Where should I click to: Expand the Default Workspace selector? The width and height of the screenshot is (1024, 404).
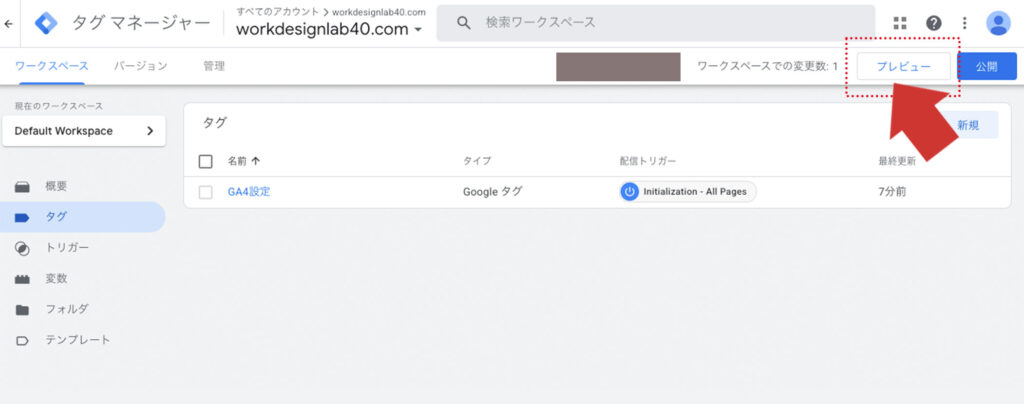84,131
